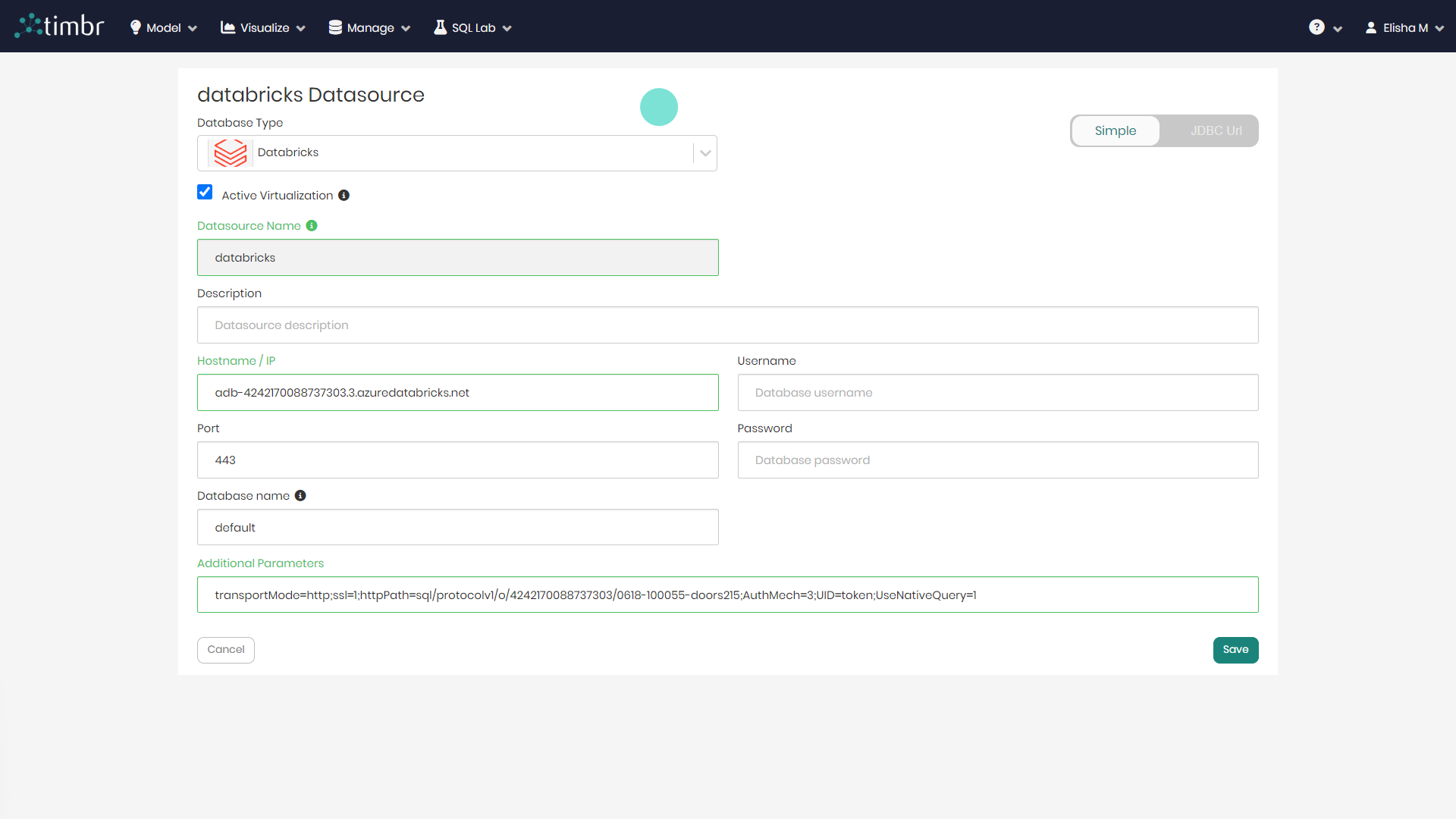
Task: Click the info icon beside Datasource Name
Action: pyautogui.click(x=312, y=225)
